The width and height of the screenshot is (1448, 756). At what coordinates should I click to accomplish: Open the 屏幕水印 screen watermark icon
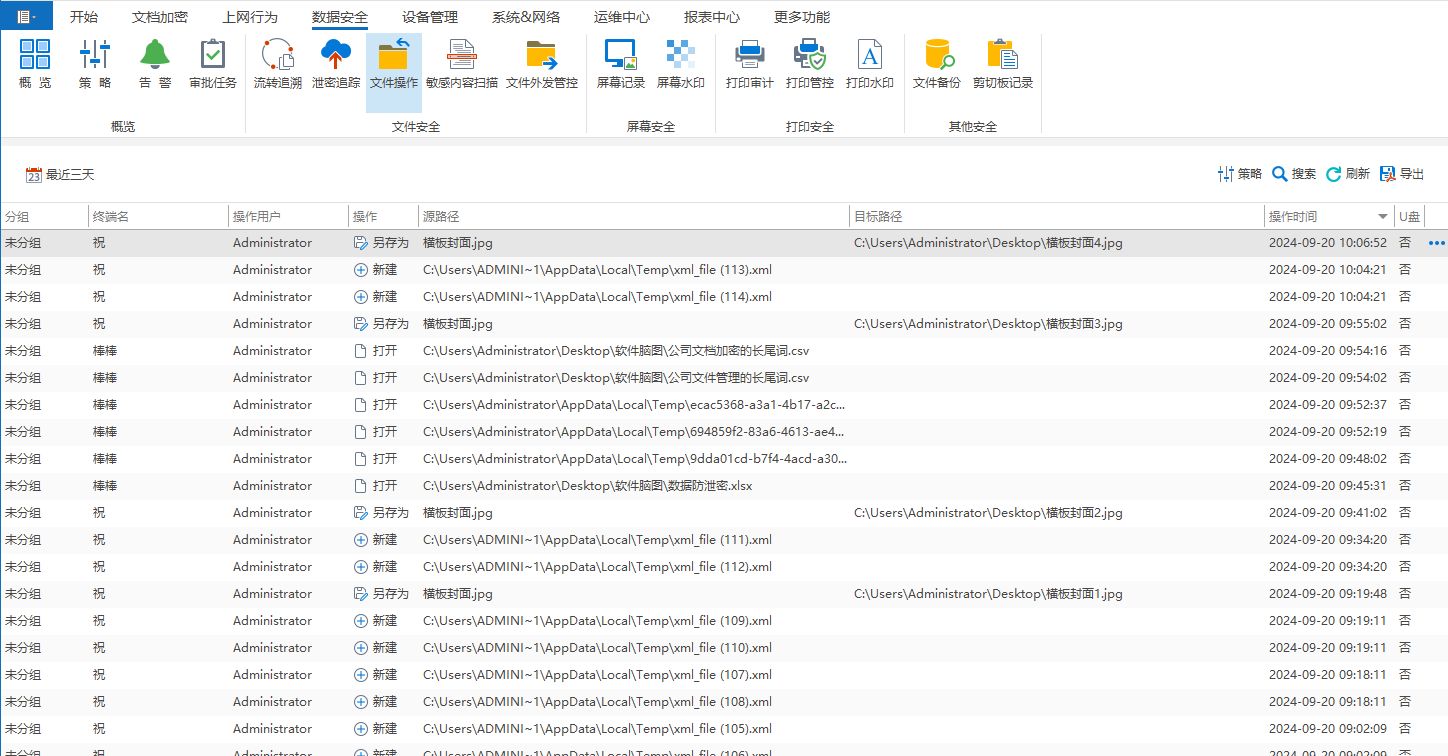680,65
